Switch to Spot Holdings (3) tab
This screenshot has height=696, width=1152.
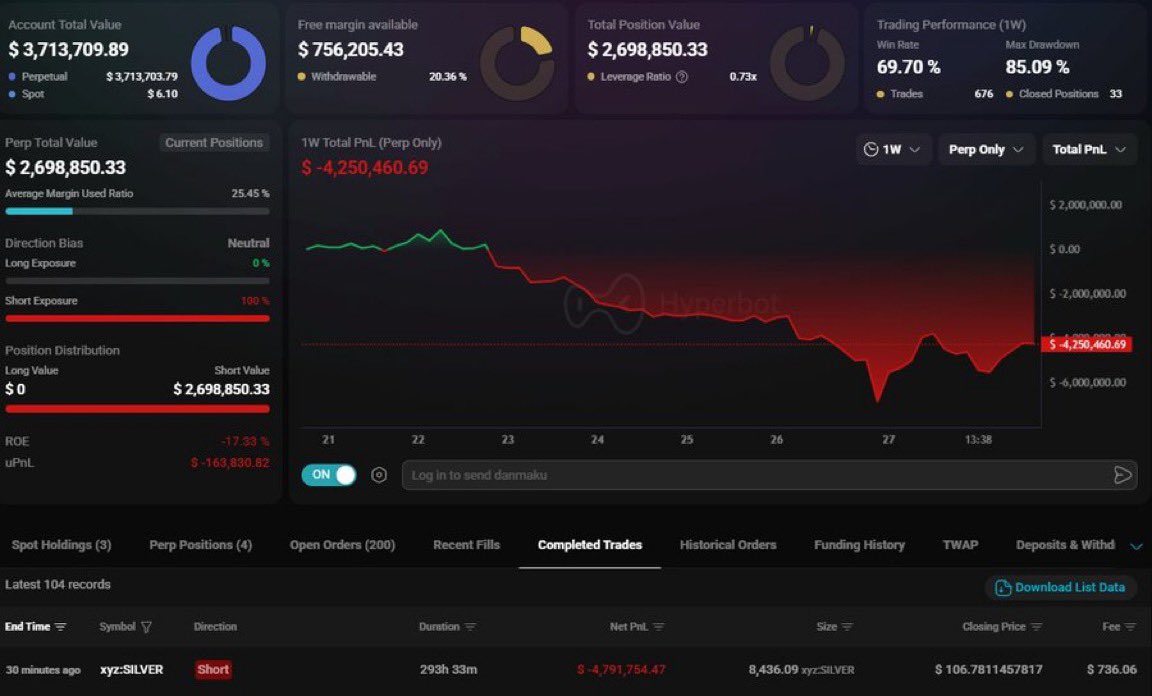[x=62, y=545]
